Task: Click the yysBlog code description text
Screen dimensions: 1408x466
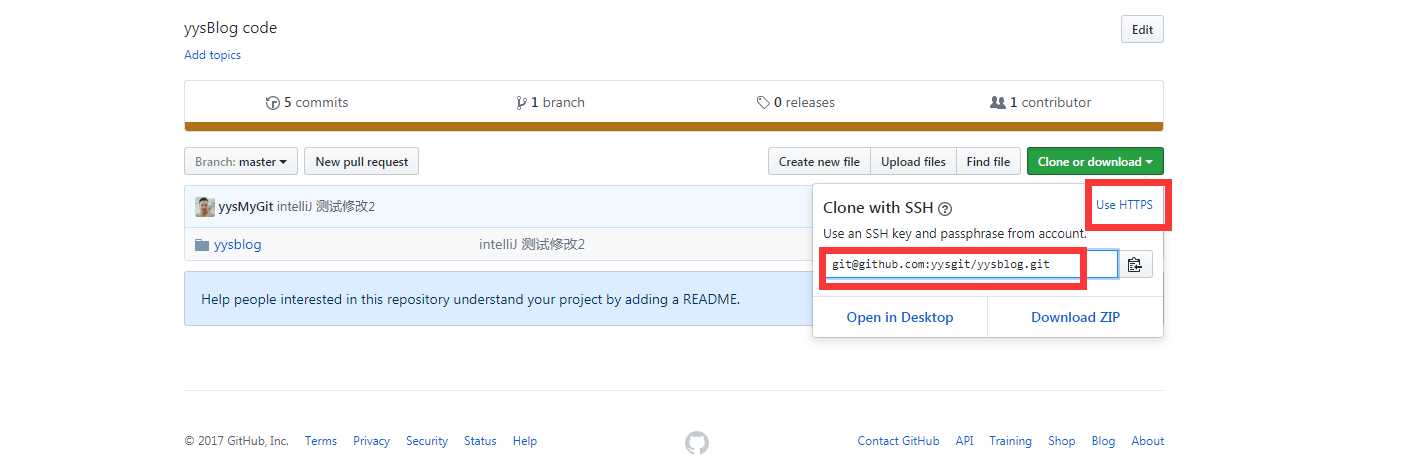Action: click(231, 28)
